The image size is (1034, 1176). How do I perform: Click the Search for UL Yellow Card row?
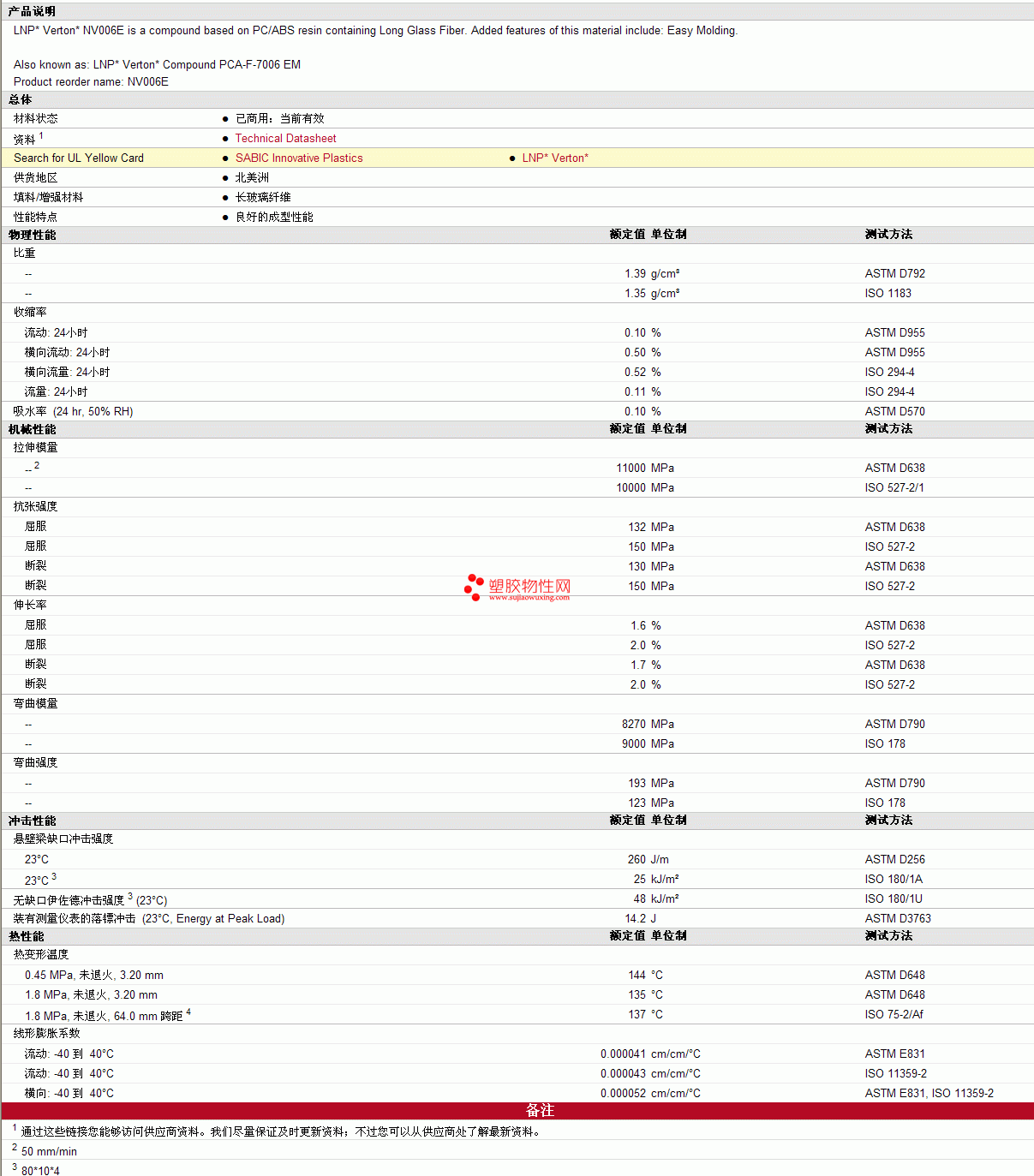point(517,158)
